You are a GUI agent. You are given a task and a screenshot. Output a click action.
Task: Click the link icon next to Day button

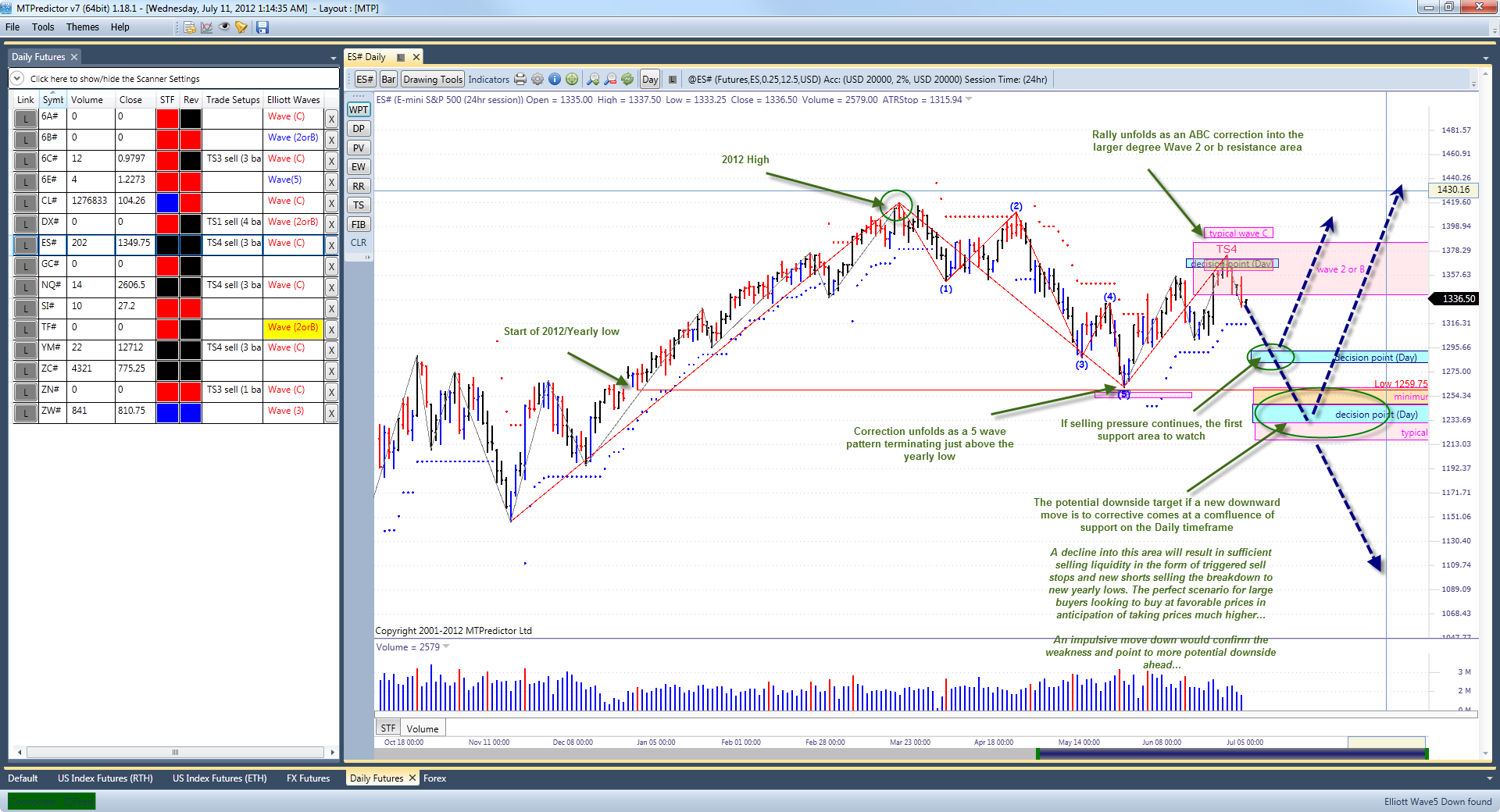[x=673, y=79]
